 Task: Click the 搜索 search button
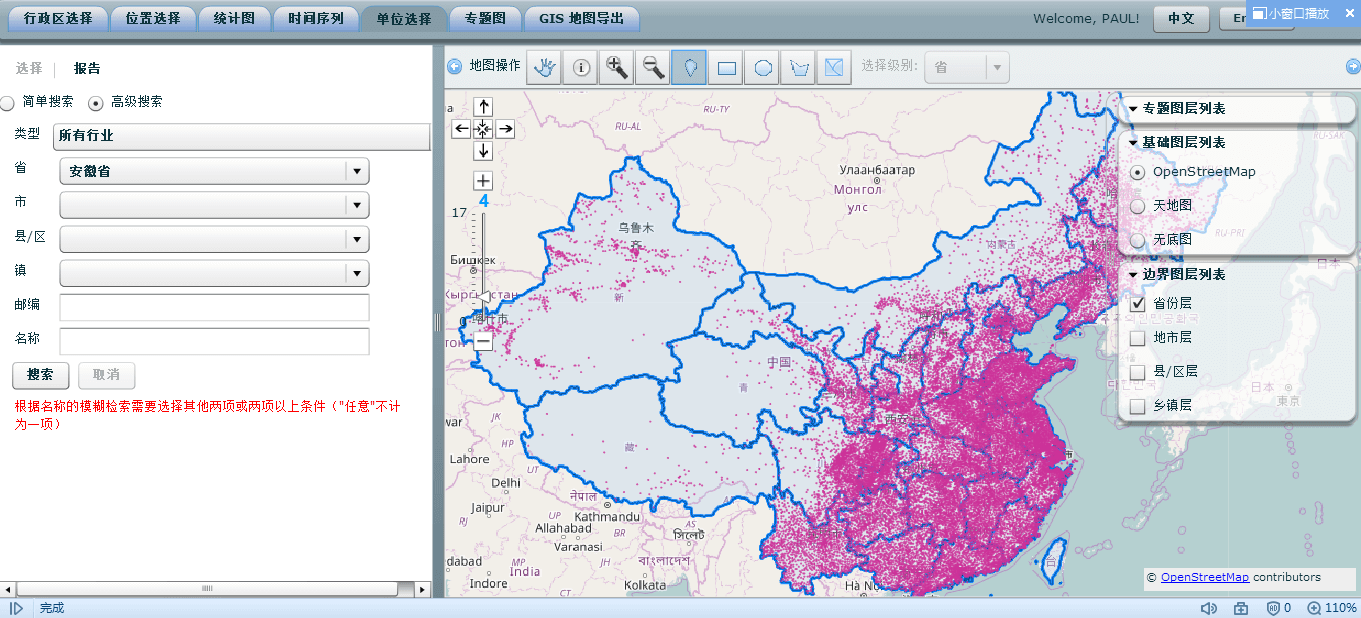click(40, 375)
